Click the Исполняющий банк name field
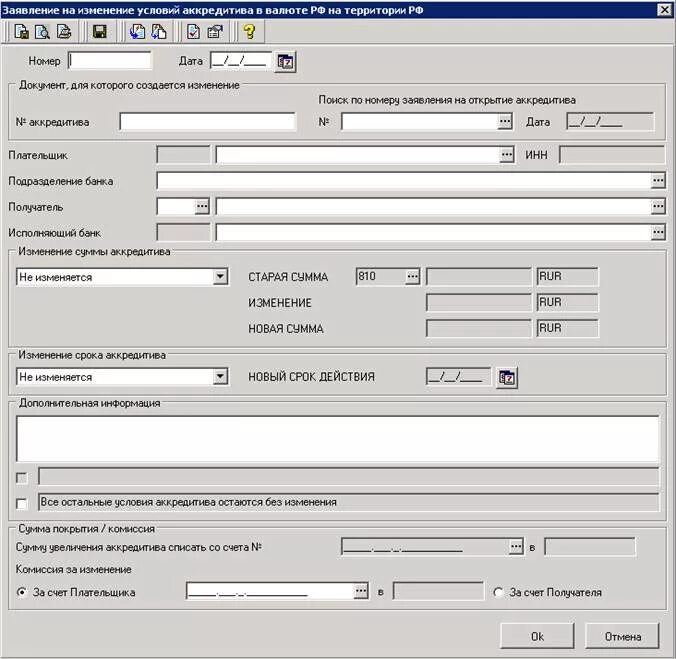Image resolution: width=676 pixels, height=659 pixels. point(433,233)
